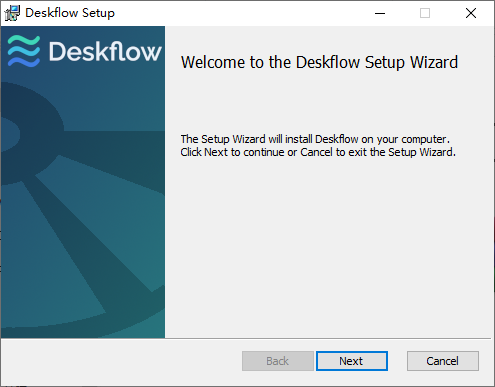Click the Deskflow wave logo icon
Viewport: 495px width, 387px height.
point(24,51)
